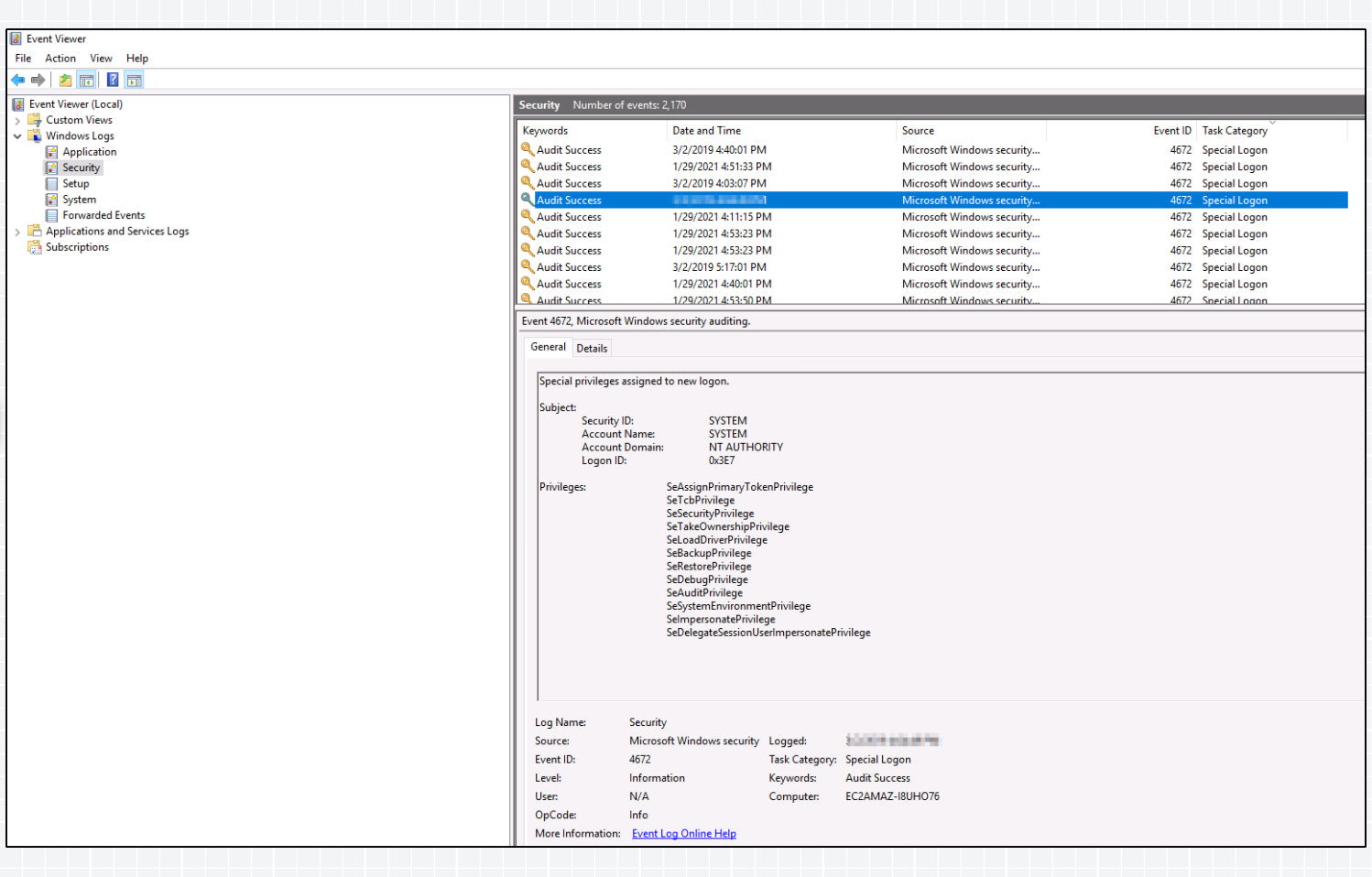Click key icon of 3/2/2019 5:17:01 PM event
The width and height of the screenshot is (1372, 877).
(x=528, y=266)
